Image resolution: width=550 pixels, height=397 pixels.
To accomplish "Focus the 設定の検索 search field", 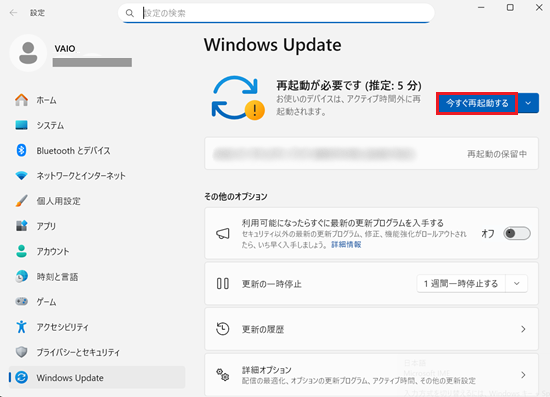I will tap(276, 13).
